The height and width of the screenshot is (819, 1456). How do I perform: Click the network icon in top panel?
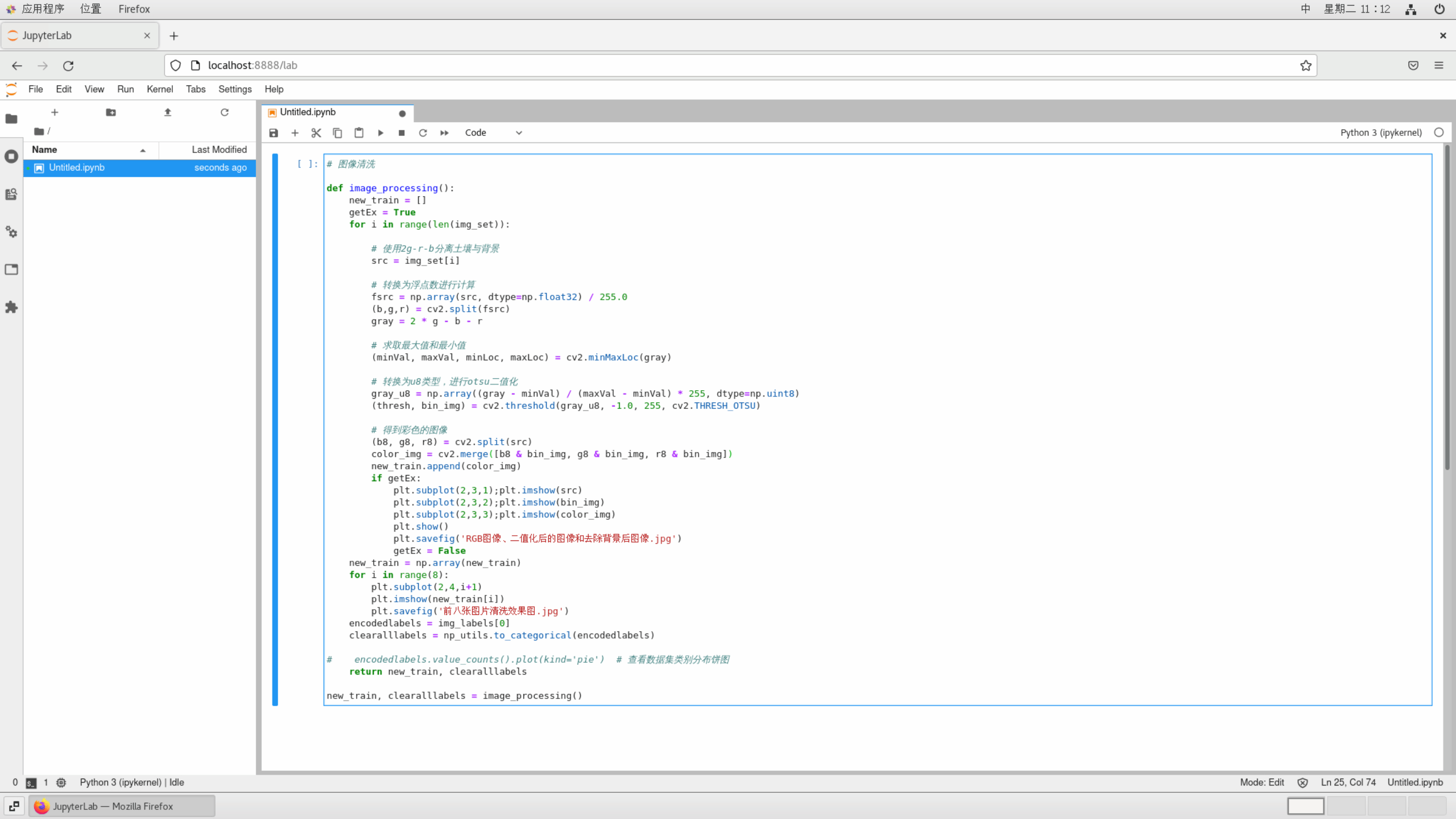pos(1411,9)
